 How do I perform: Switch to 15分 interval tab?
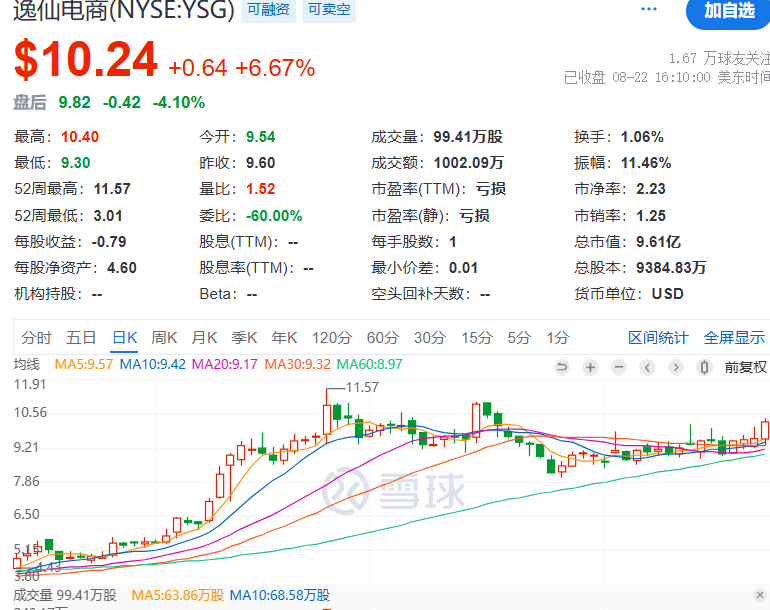point(477,338)
